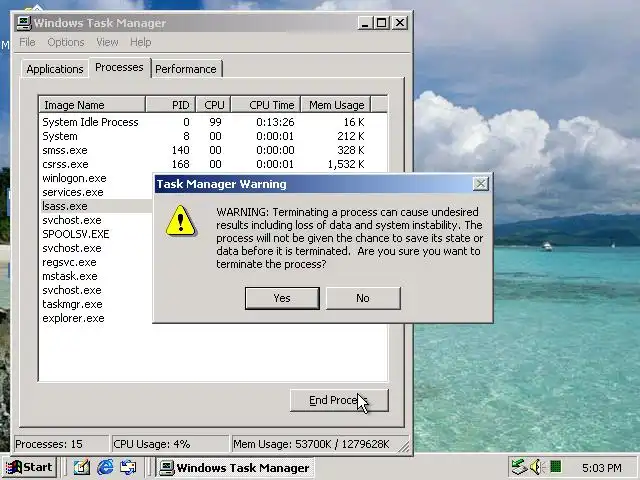Screen dimensions: 640x480
Task: Sort by the Mem Usage column header
Action: coord(336,105)
